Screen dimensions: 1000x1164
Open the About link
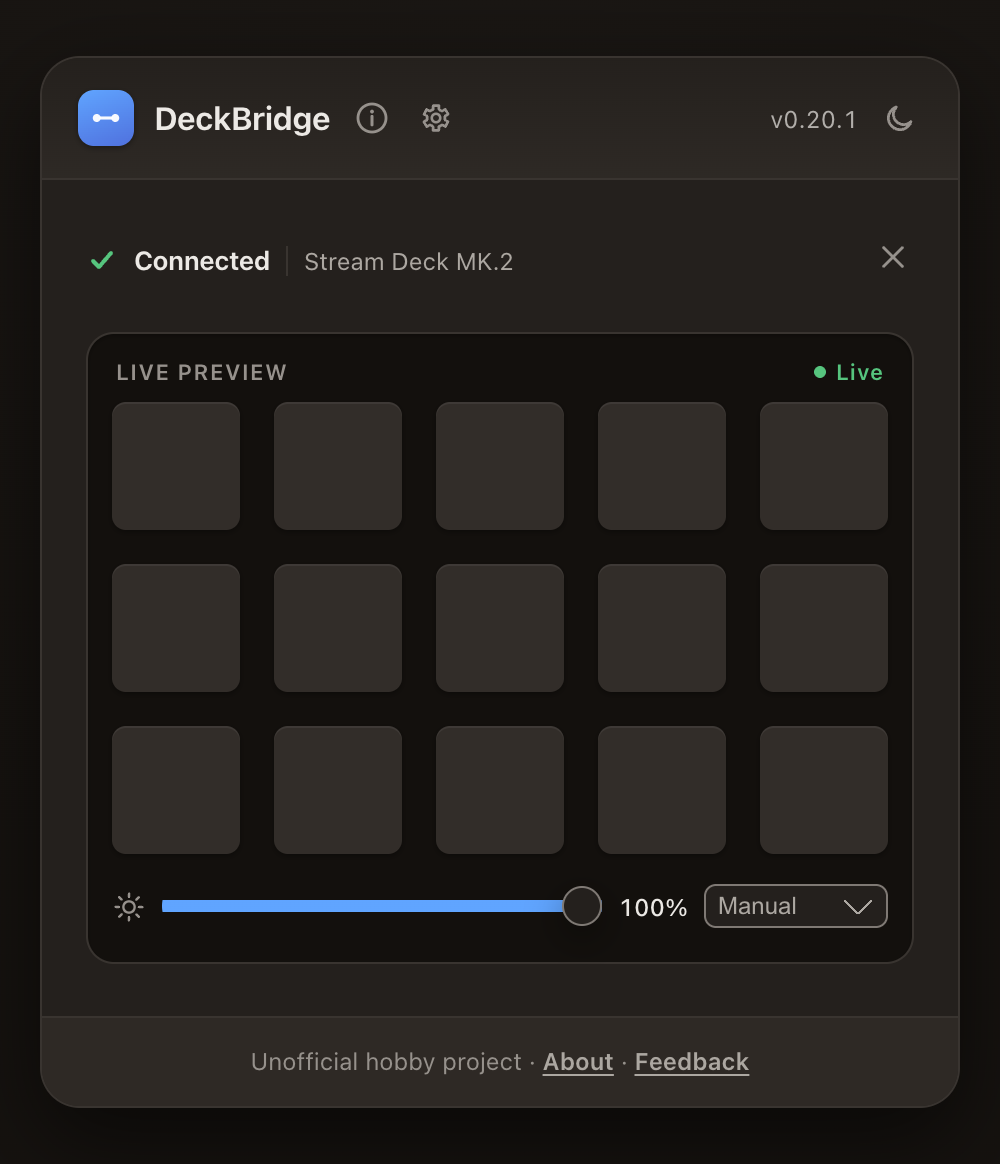pos(578,1062)
